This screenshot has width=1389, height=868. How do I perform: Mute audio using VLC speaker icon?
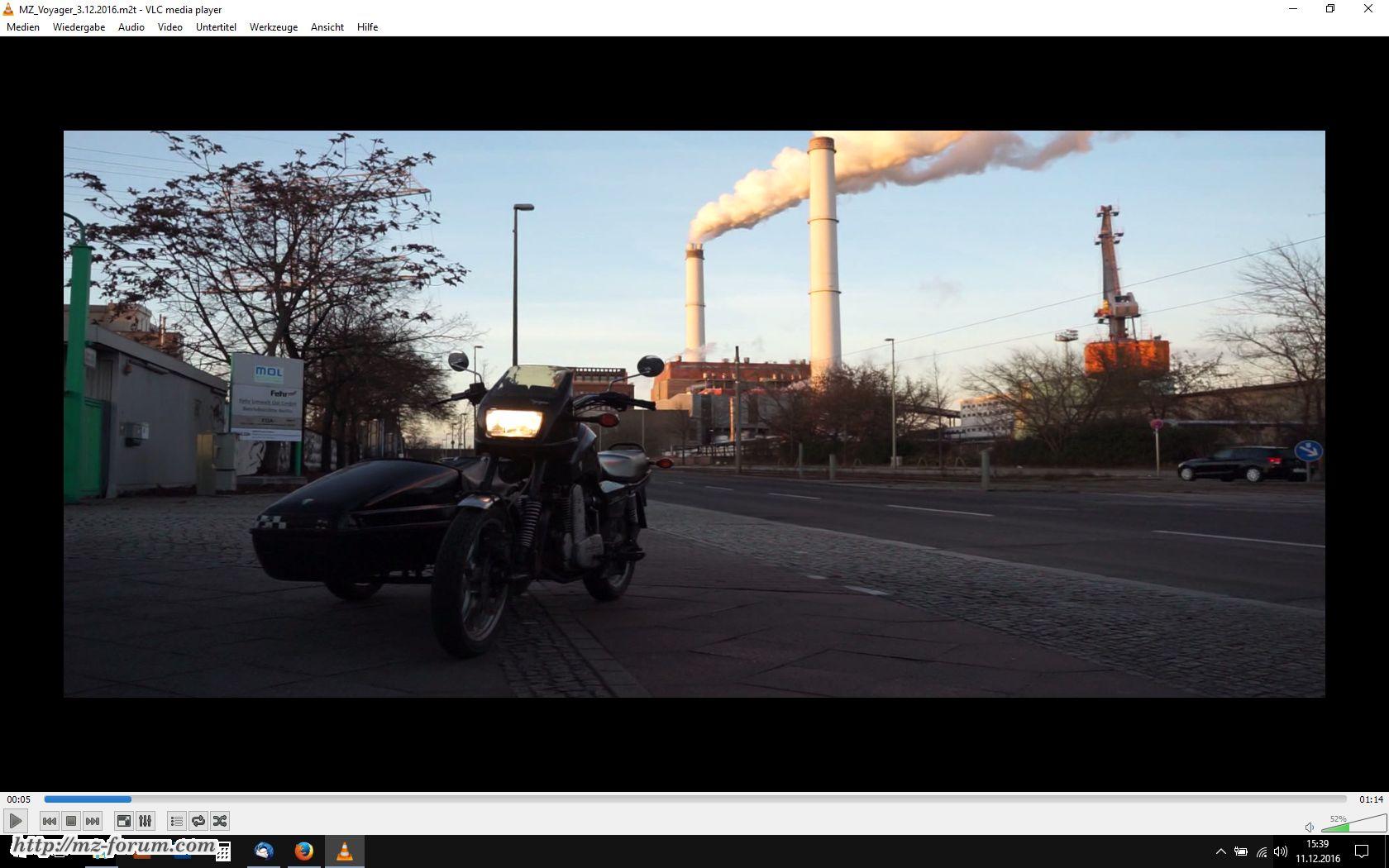pos(1310,827)
